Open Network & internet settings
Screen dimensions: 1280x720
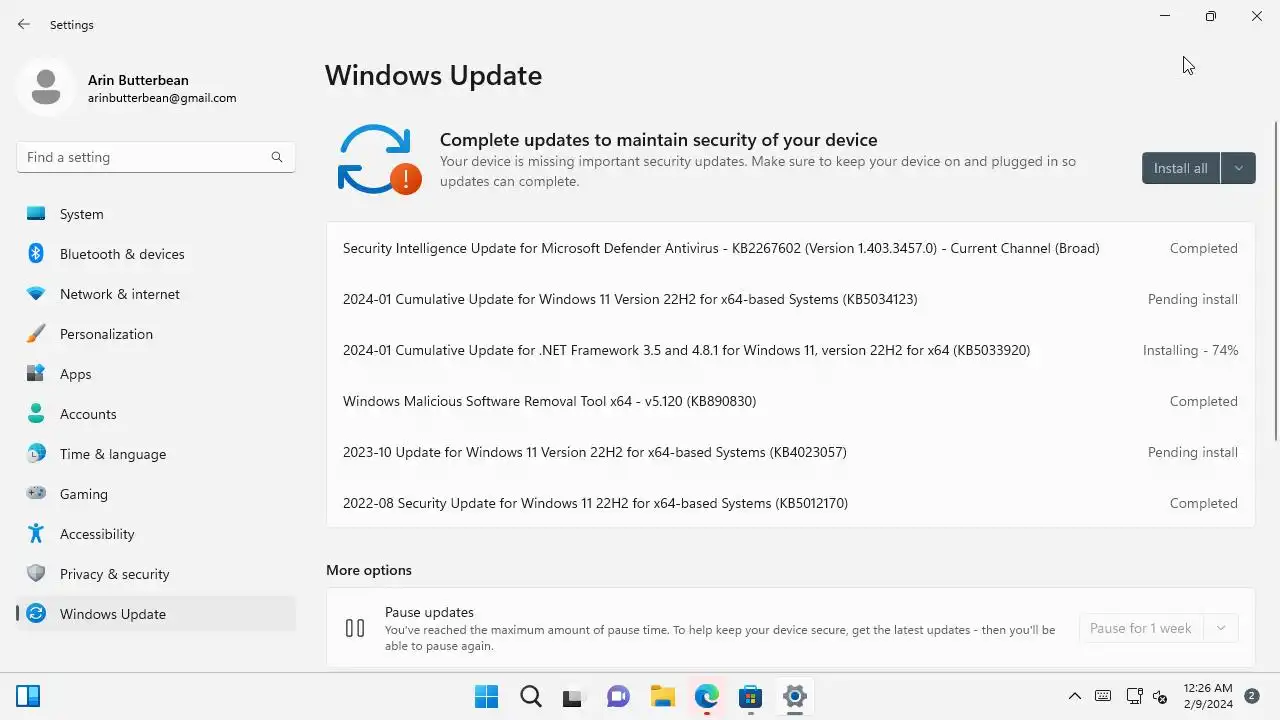point(156,294)
